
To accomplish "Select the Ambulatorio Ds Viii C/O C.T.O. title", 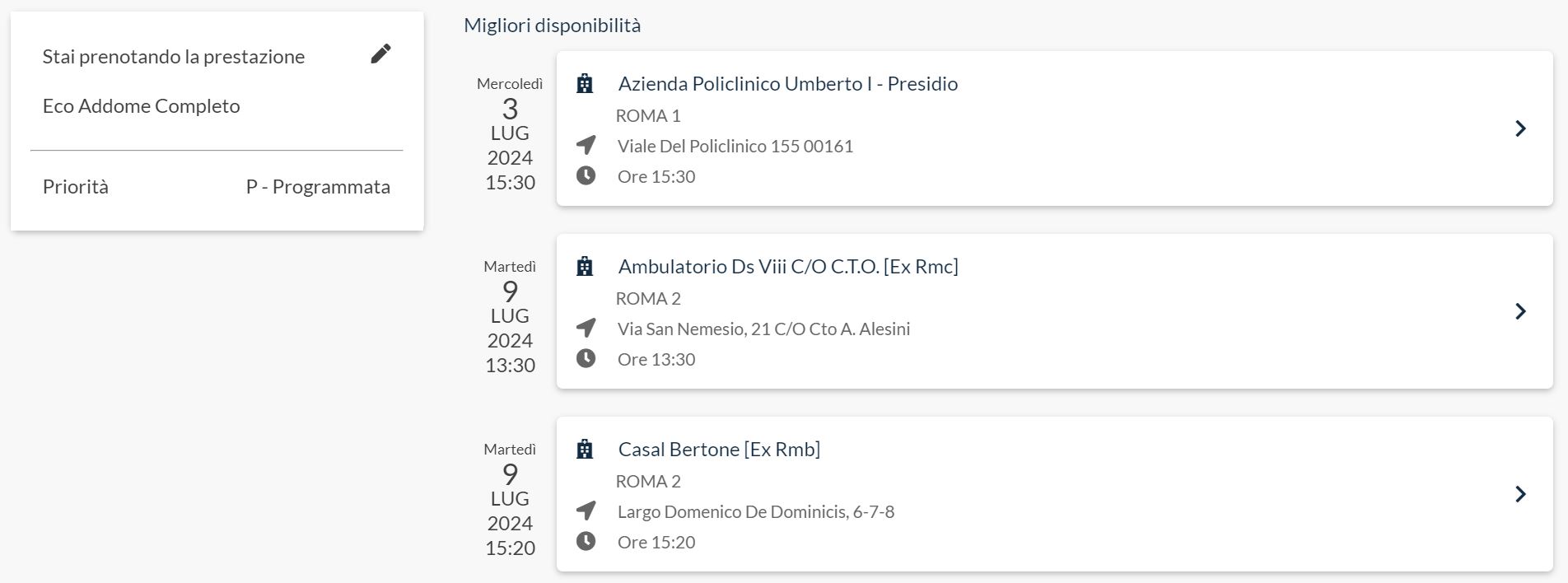I will 787,267.
